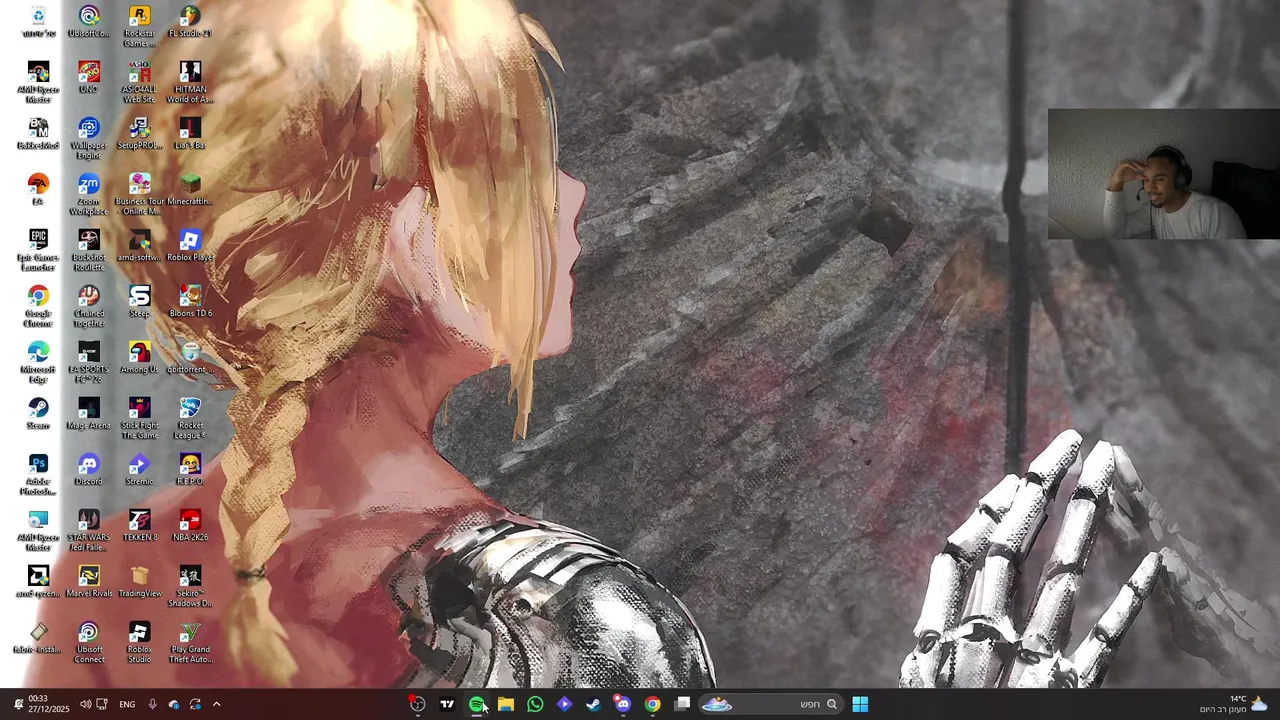Screen dimensions: 1280x720
Task: Open BakkesMod desktop shortcut
Action: coord(38,133)
